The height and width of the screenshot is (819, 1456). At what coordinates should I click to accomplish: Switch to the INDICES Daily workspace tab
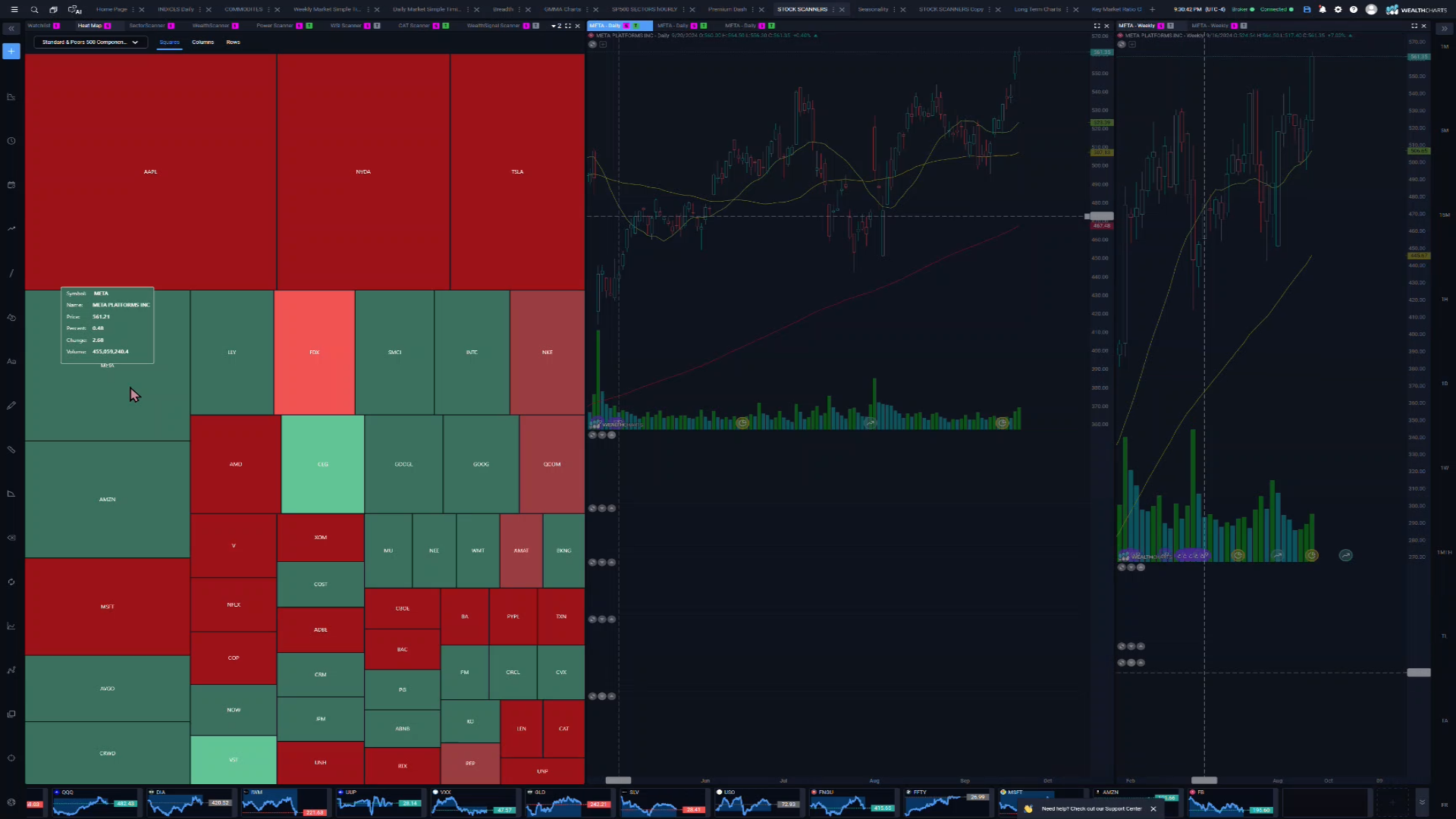(176, 9)
